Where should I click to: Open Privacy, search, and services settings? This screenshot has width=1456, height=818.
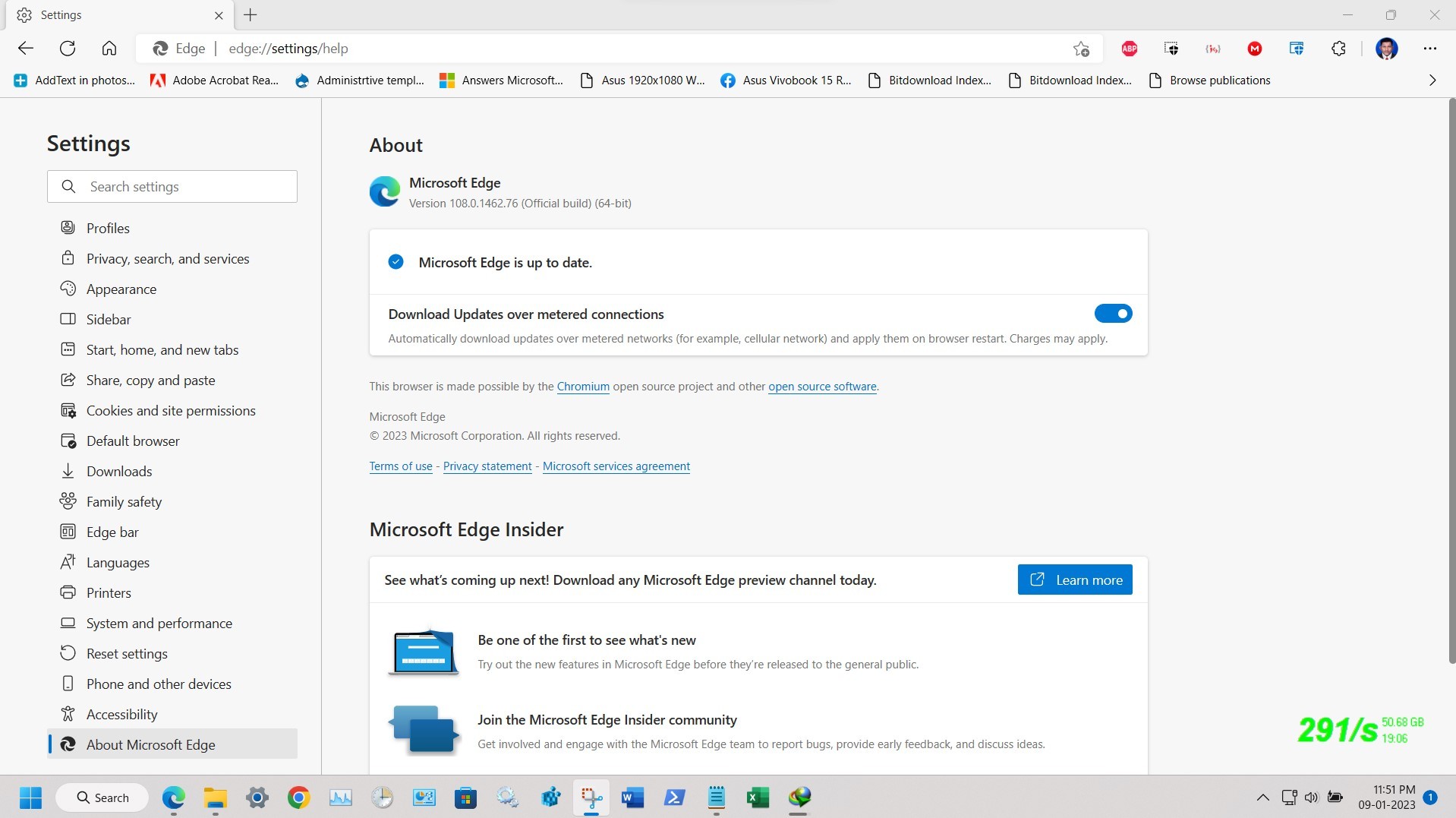click(172, 258)
